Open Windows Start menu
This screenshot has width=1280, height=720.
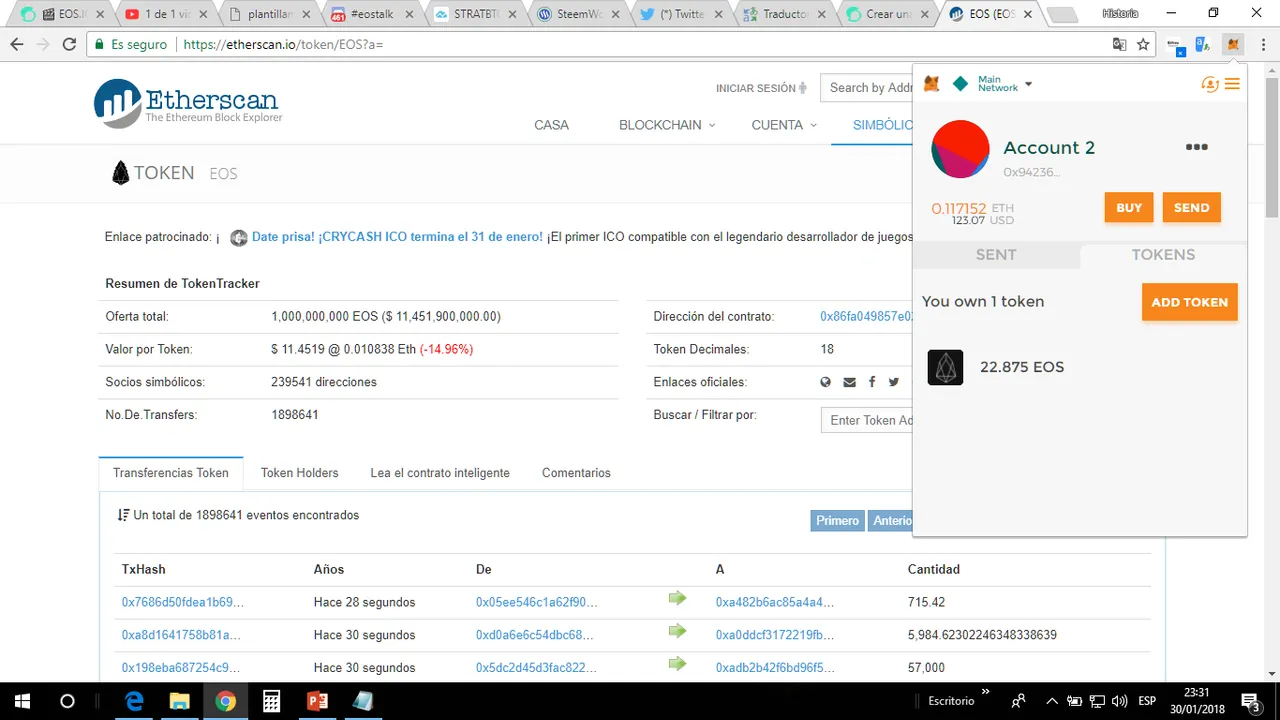tap(22, 701)
